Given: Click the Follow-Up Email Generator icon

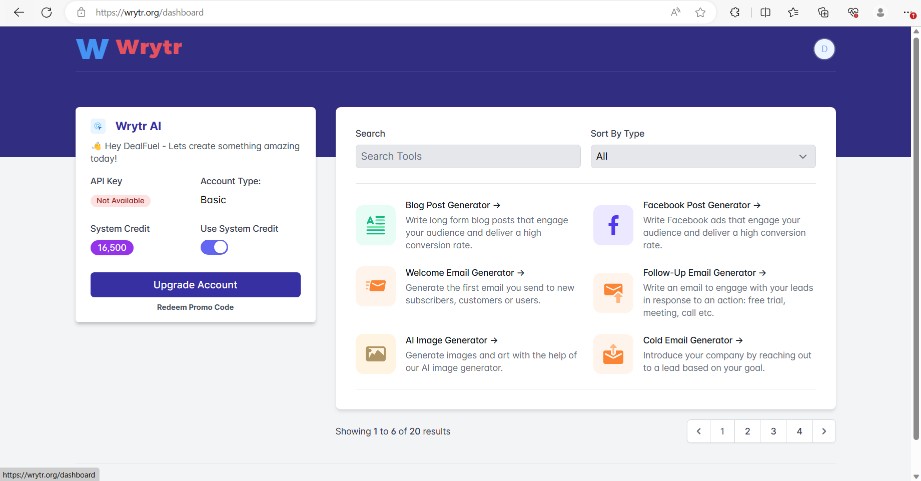Looking at the screenshot, I should tap(613, 292).
